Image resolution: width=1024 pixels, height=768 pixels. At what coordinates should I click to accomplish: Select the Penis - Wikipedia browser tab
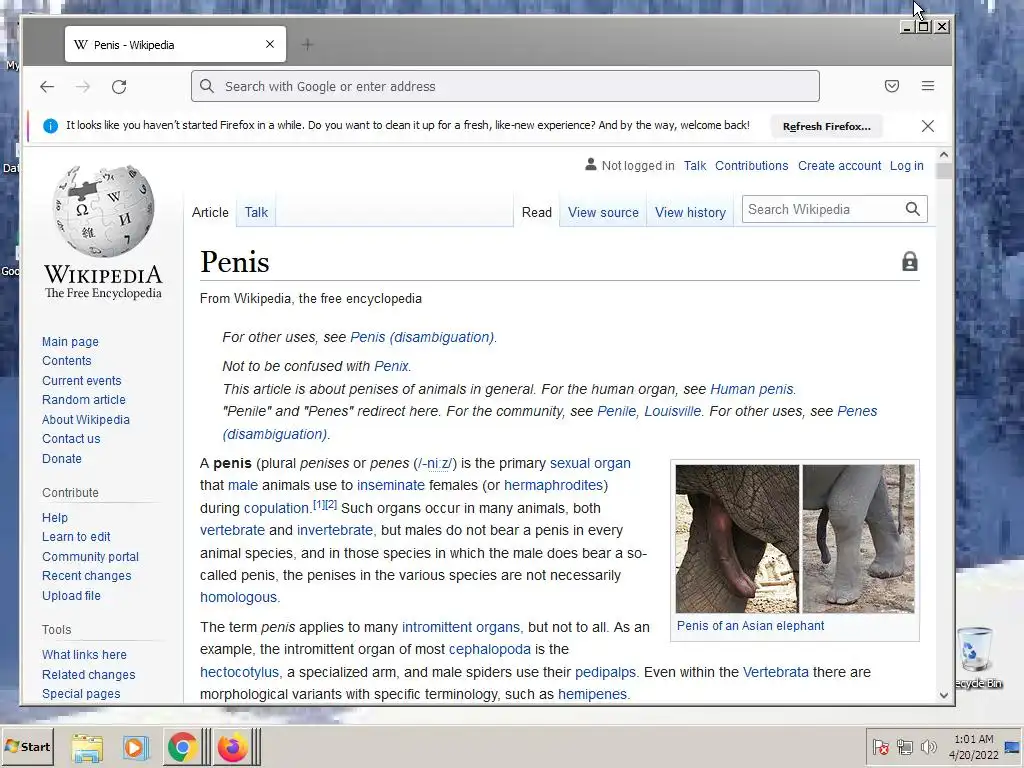[175, 44]
